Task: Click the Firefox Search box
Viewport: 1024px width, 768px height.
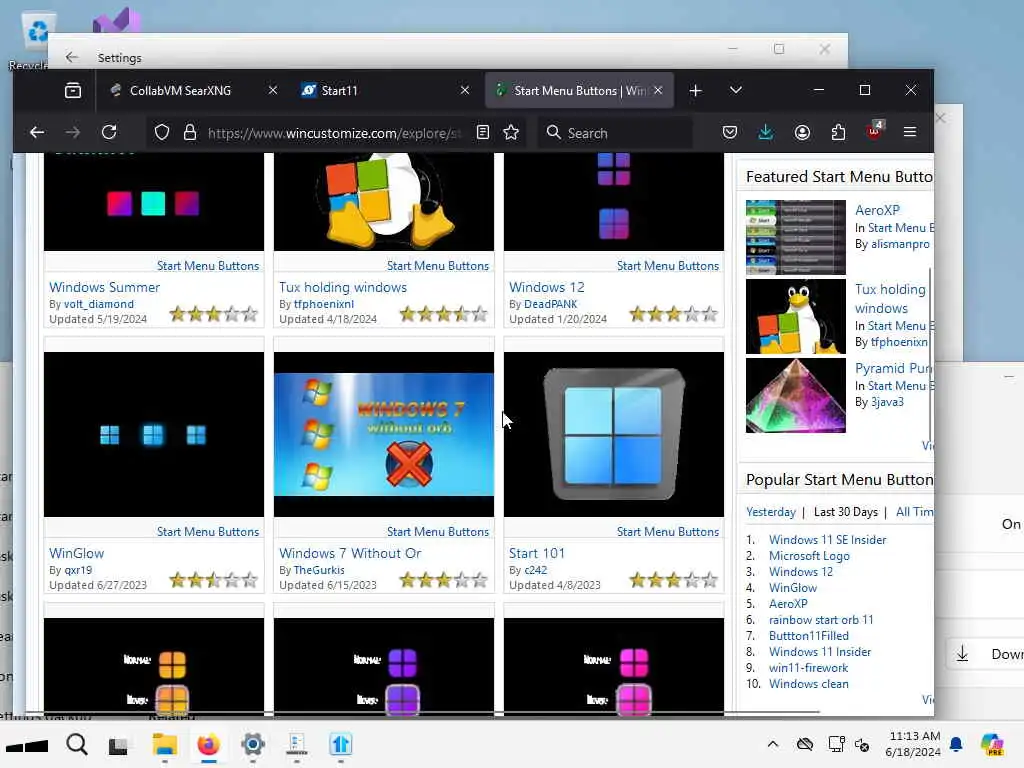Action: (x=614, y=133)
